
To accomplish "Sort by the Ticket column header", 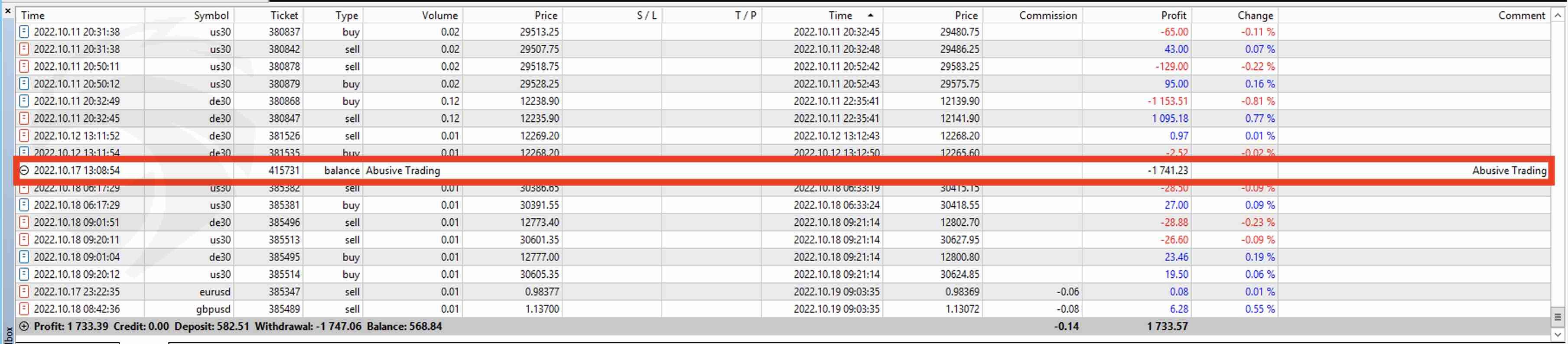I will coord(268,15).
